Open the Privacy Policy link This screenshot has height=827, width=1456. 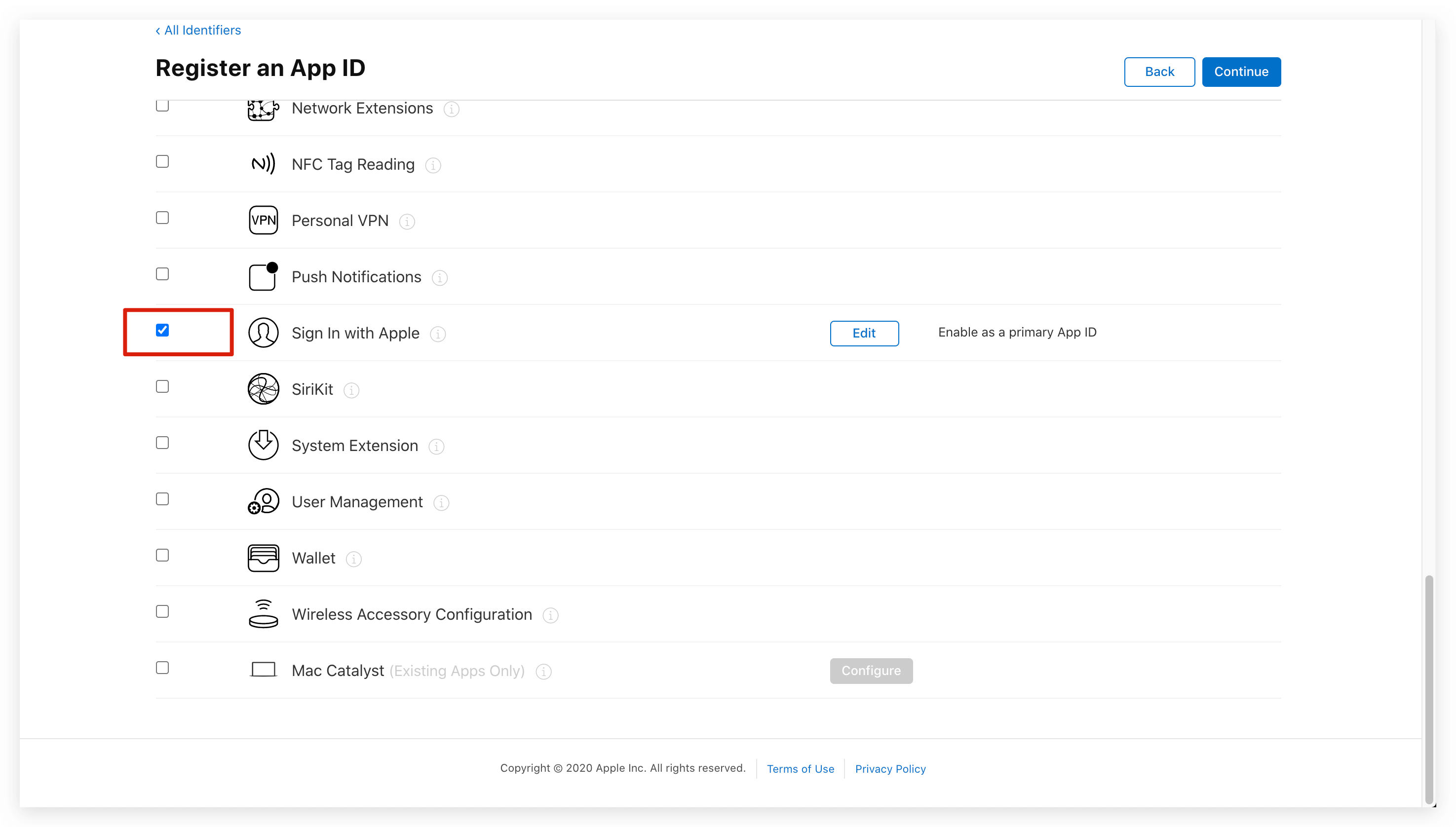point(889,768)
